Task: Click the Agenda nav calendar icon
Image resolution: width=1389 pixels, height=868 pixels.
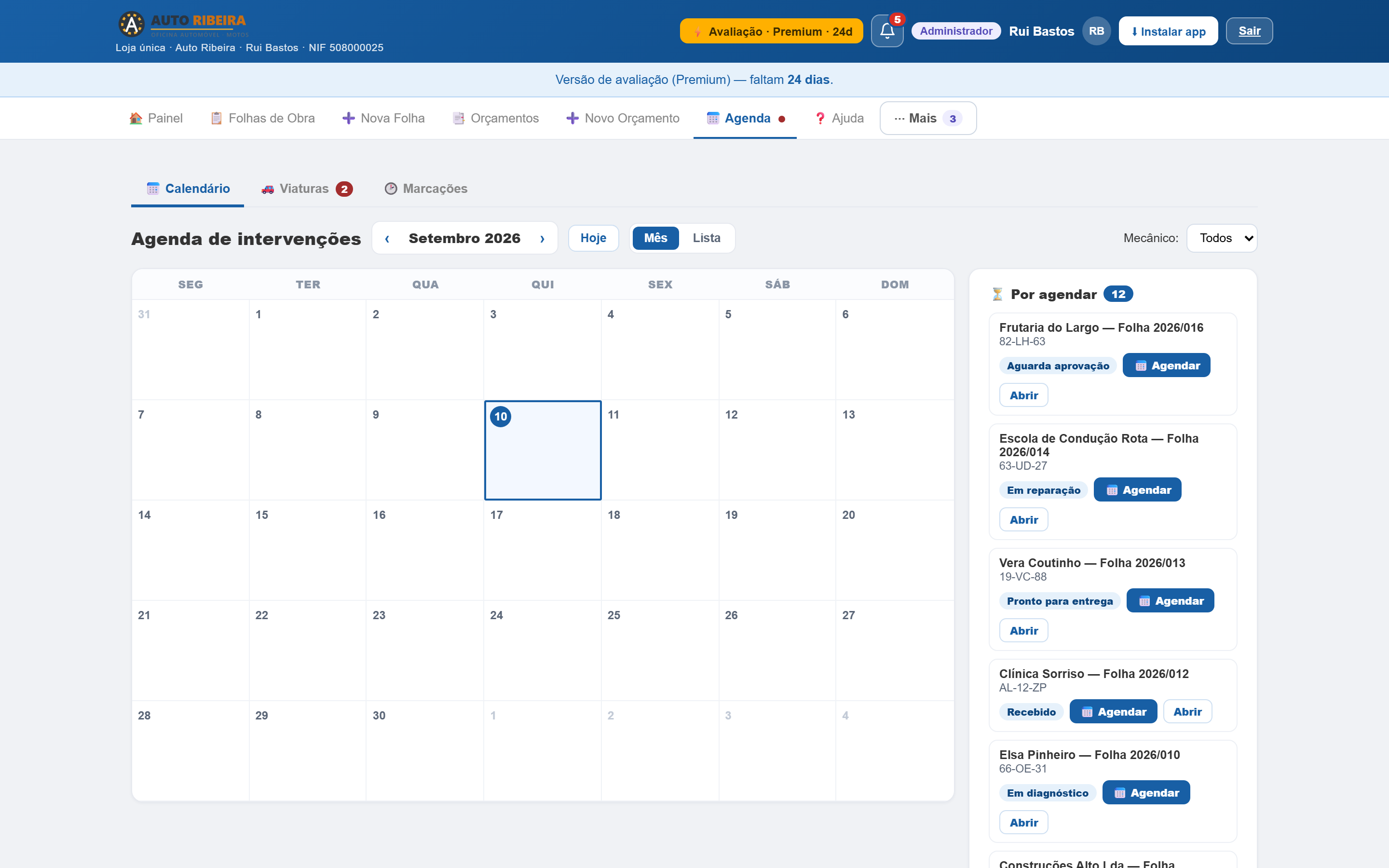Action: (x=713, y=118)
